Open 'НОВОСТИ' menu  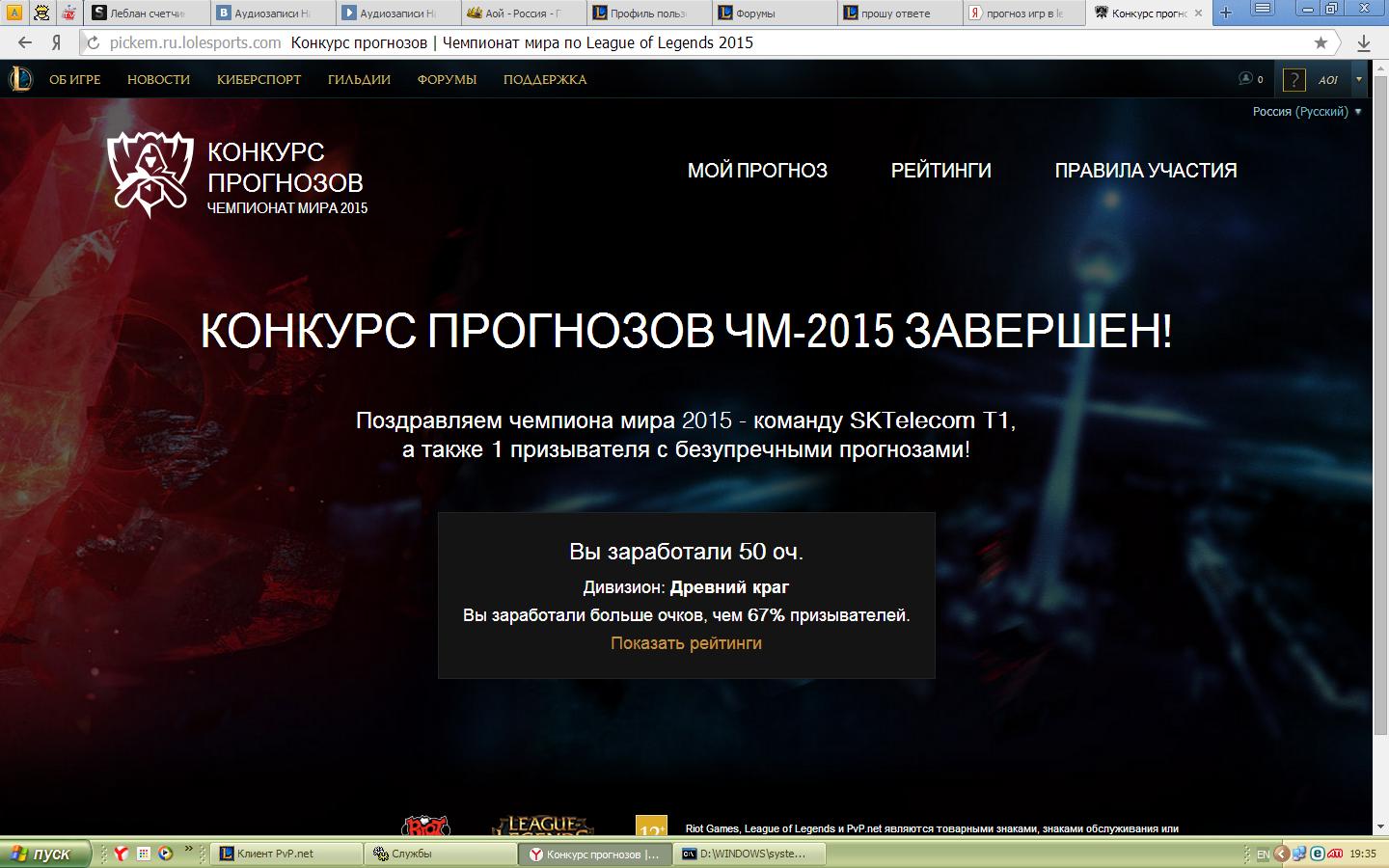pos(158,80)
